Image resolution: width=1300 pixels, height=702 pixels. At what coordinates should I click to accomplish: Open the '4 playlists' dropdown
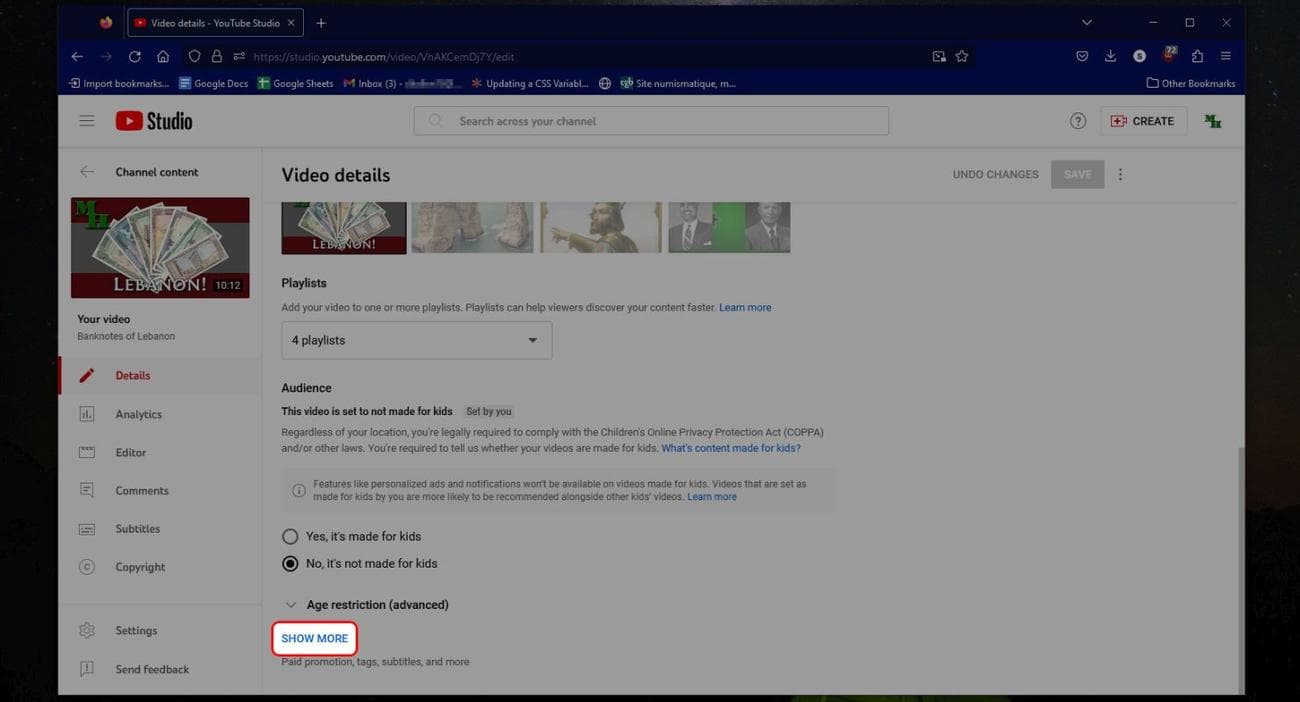(x=416, y=340)
